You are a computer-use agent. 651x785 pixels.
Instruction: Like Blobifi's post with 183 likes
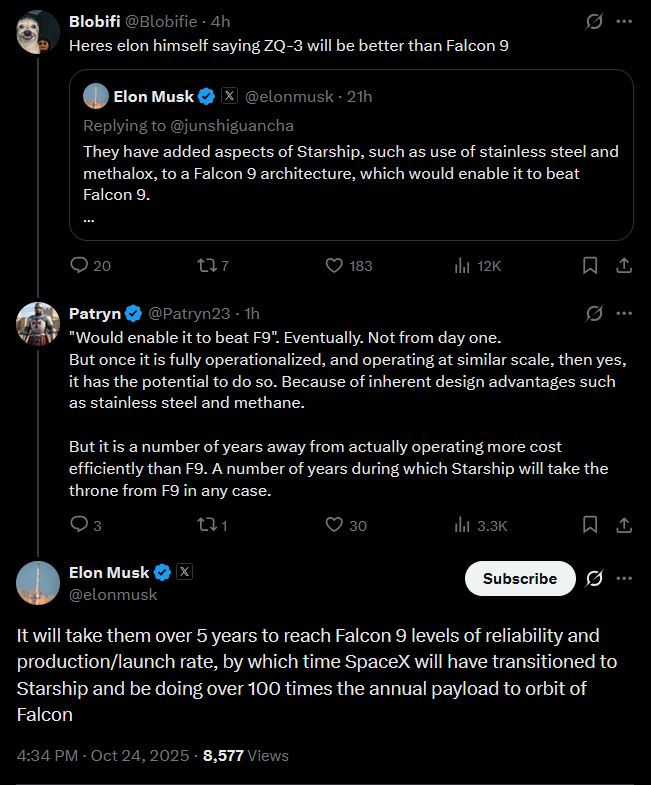click(x=336, y=265)
